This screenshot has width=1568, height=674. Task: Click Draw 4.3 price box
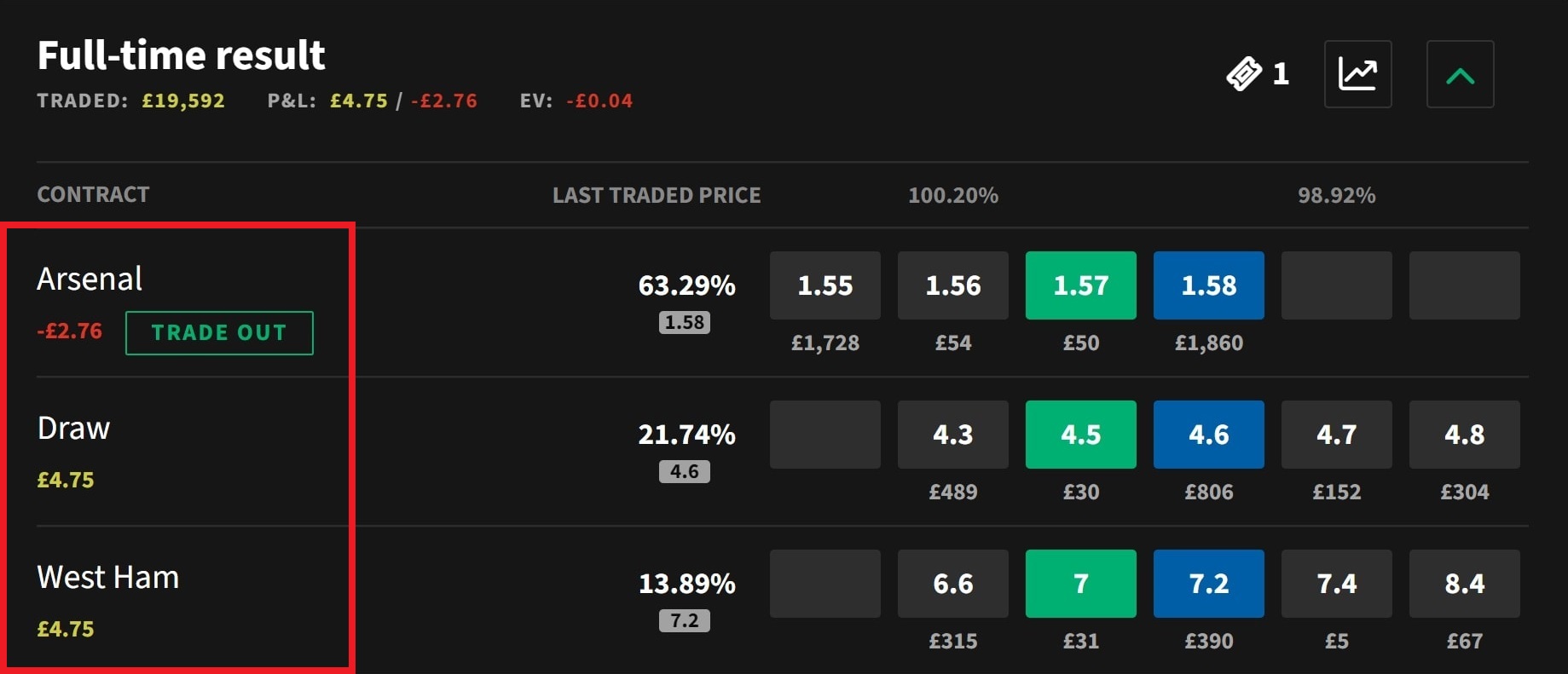click(952, 435)
